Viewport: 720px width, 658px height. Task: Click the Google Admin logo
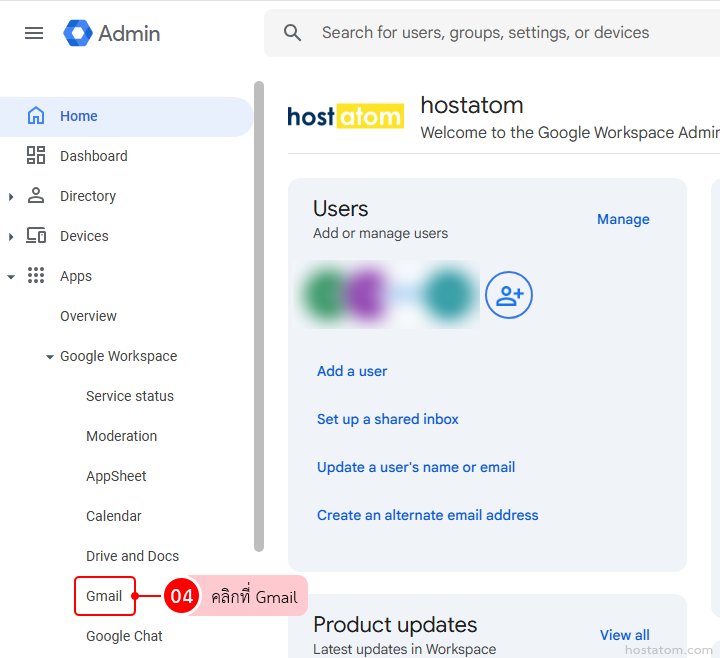(x=112, y=33)
